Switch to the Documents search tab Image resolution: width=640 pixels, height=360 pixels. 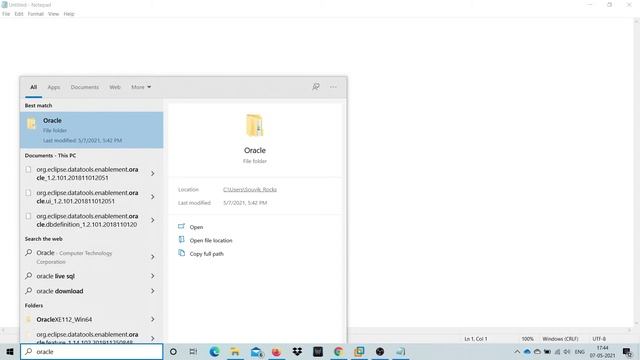tap(85, 87)
